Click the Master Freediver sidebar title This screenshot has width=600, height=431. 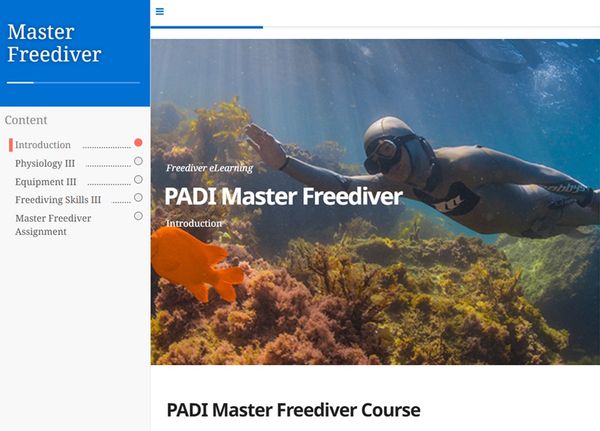(54, 43)
